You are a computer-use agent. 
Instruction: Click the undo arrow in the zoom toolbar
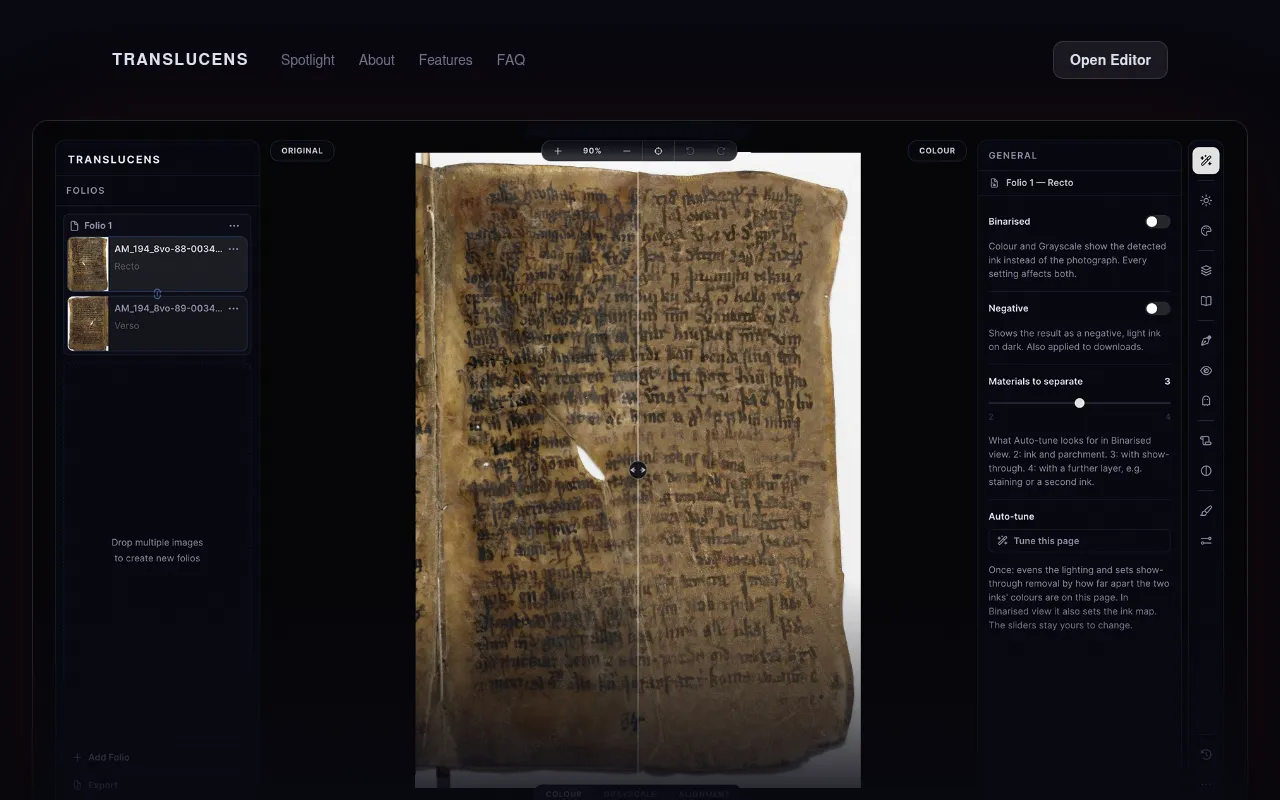(690, 151)
